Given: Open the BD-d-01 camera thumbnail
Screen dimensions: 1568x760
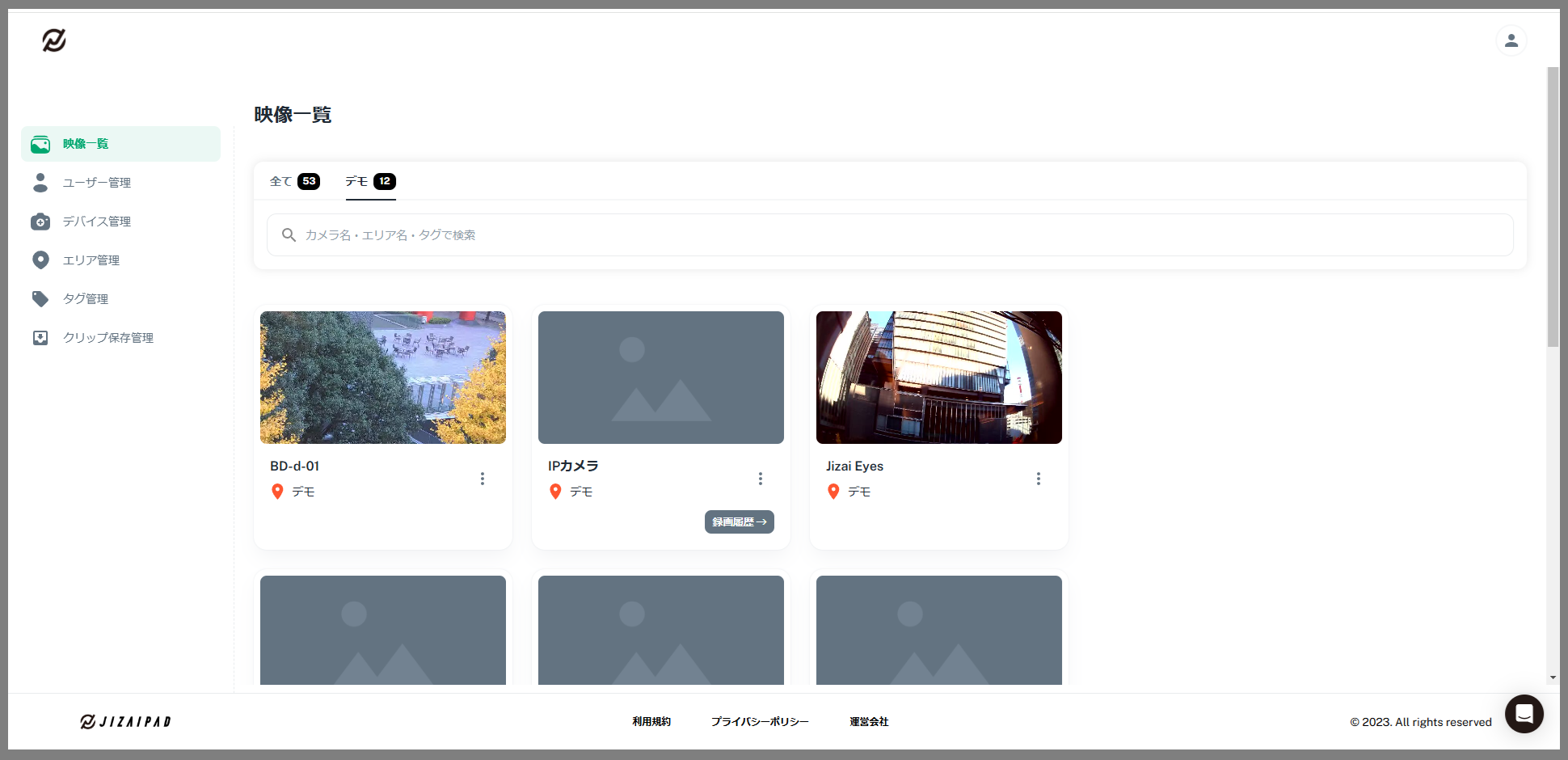Looking at the screenshot, I should point(383,378).
